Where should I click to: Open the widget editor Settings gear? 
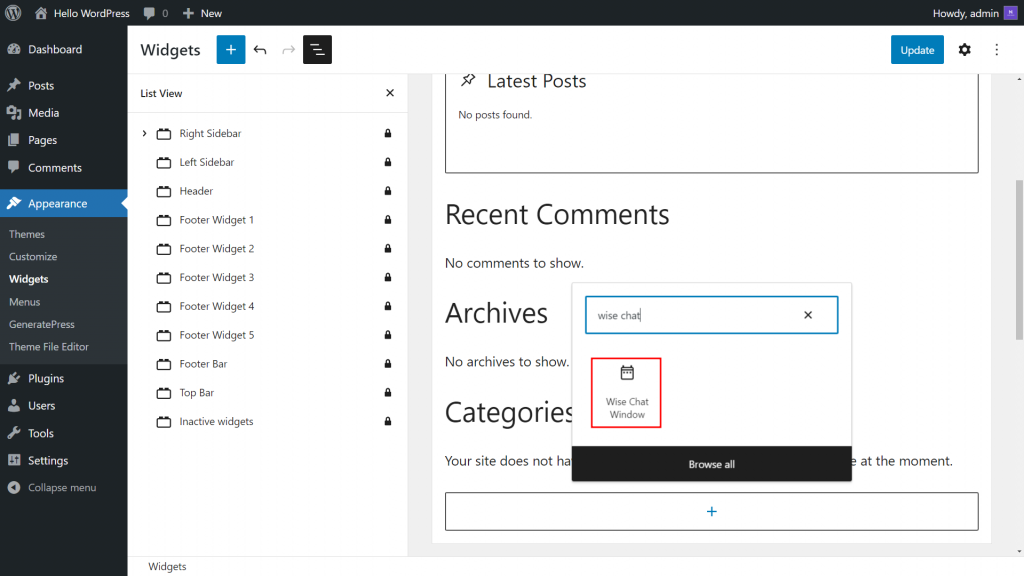pos(964,49)
